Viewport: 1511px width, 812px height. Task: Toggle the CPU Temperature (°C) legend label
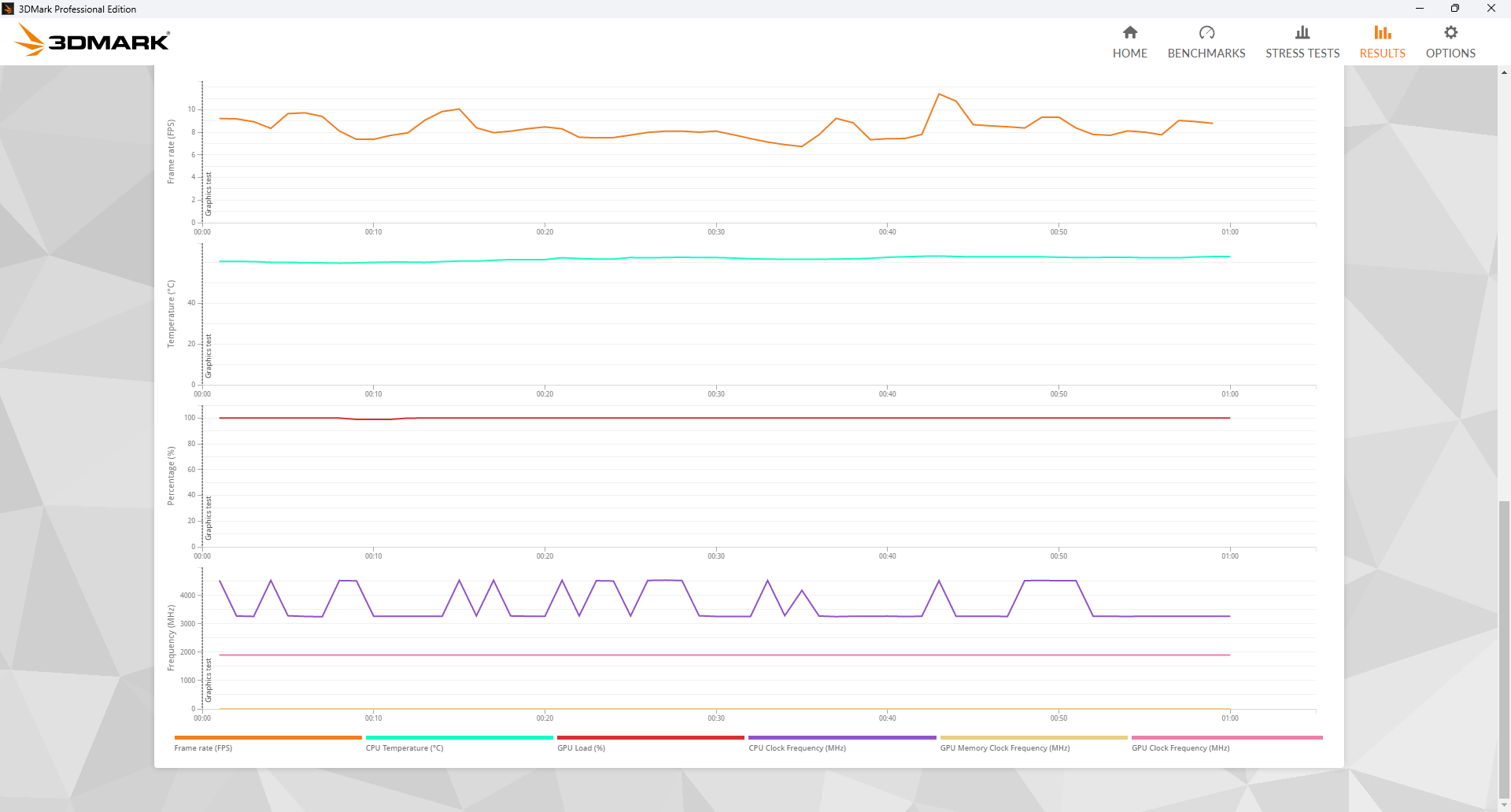coord(405,748)
